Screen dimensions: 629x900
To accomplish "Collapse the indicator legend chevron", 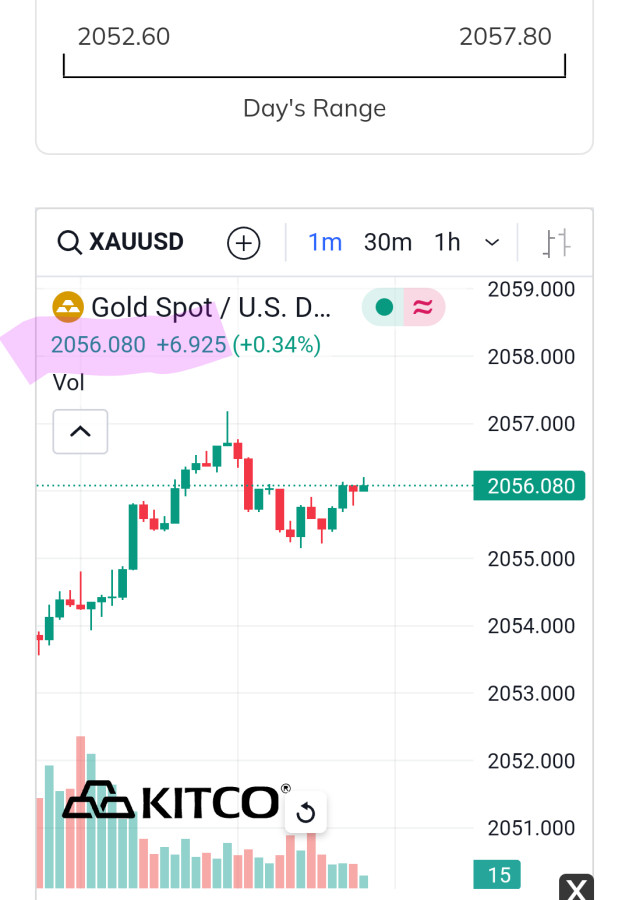I will click(80, 432).
